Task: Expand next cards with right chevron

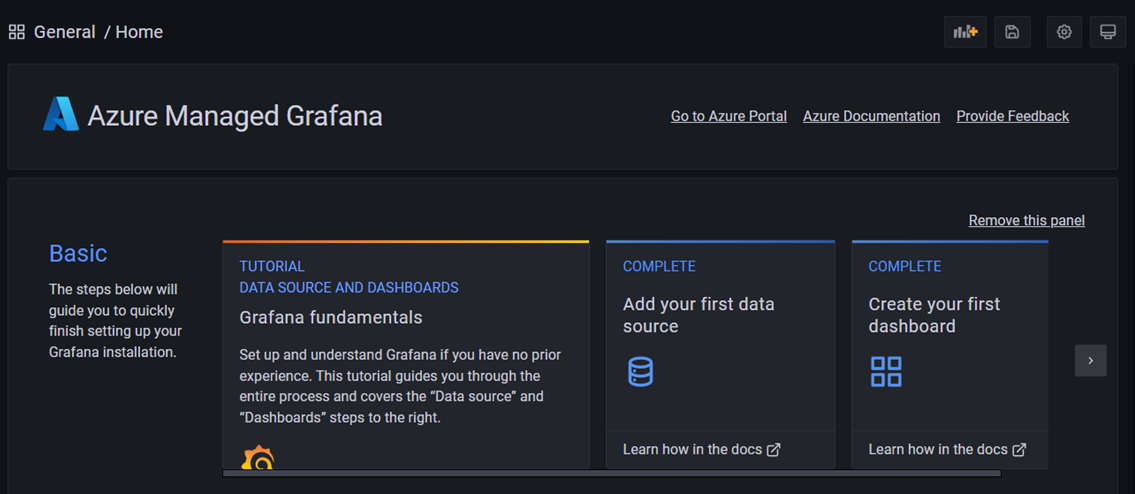Action: point(1090,361)
